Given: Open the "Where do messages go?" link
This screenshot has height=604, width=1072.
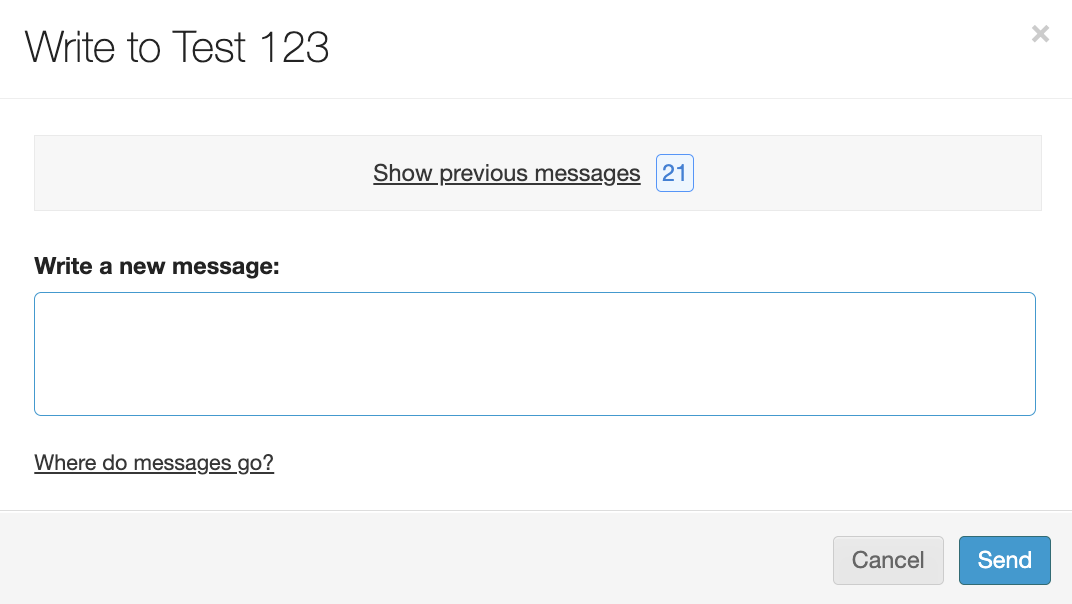Looking at the screenshot, I should tap(154, 462).
